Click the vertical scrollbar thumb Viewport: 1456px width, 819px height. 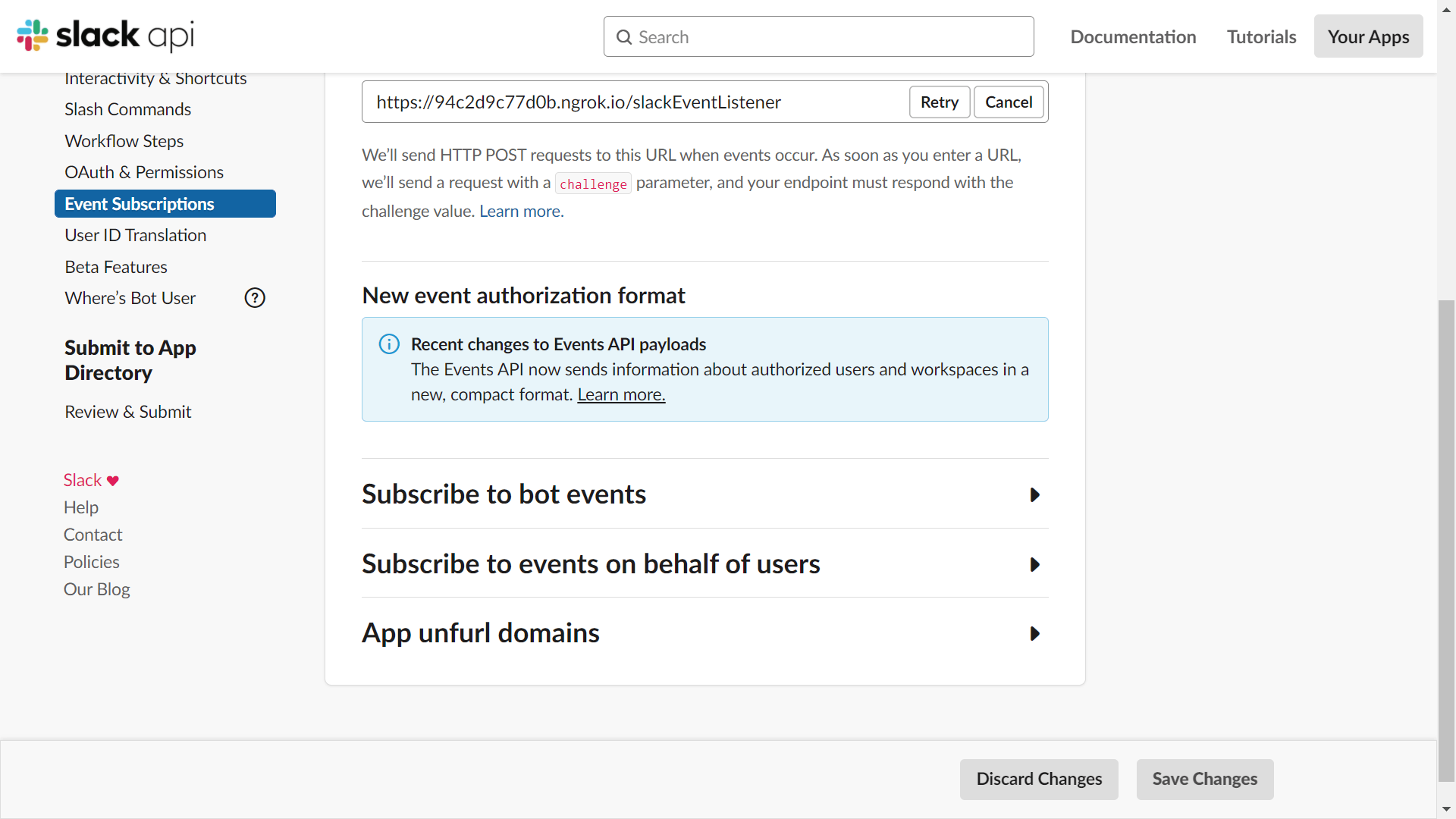click(1446, 541)
